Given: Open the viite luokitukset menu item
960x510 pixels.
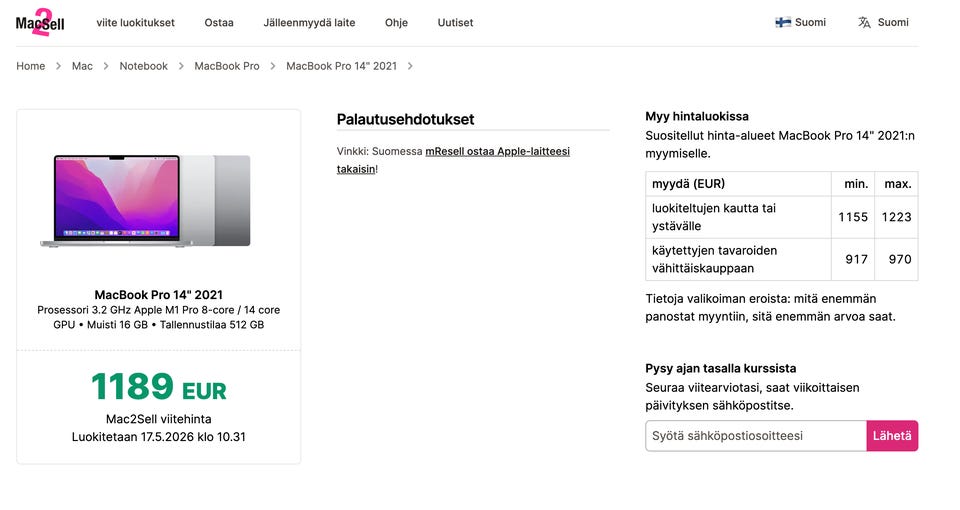Looking at the screenshot, I should tap(135, 23).
